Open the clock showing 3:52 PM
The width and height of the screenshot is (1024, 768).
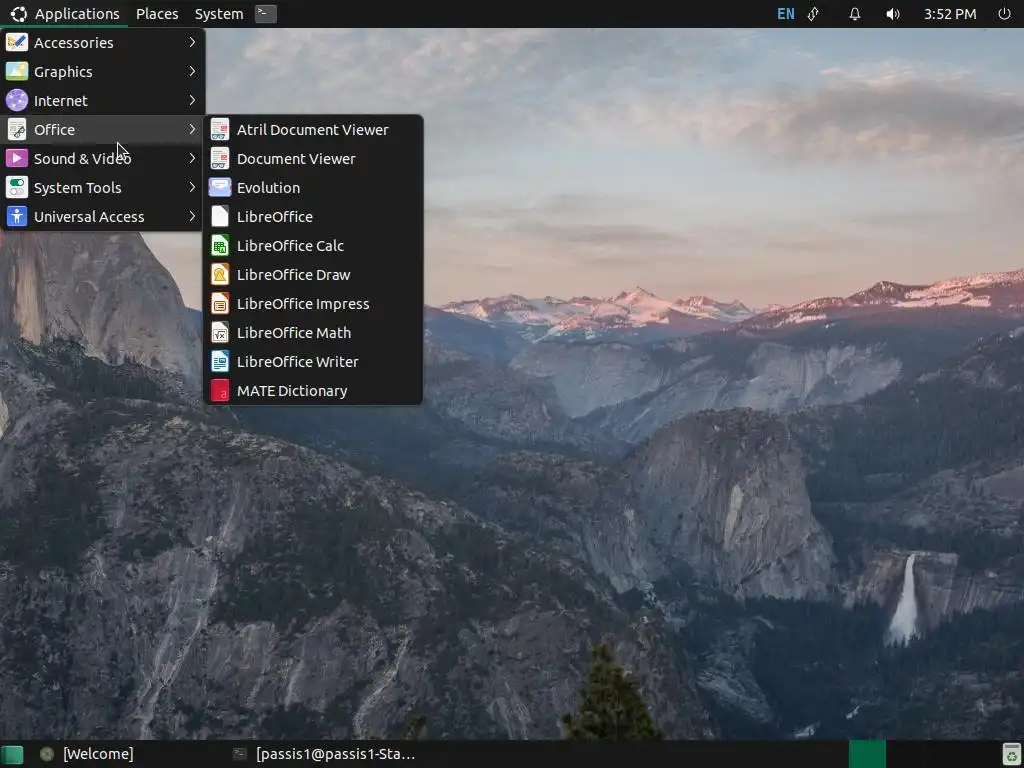(x=950, y=14)
